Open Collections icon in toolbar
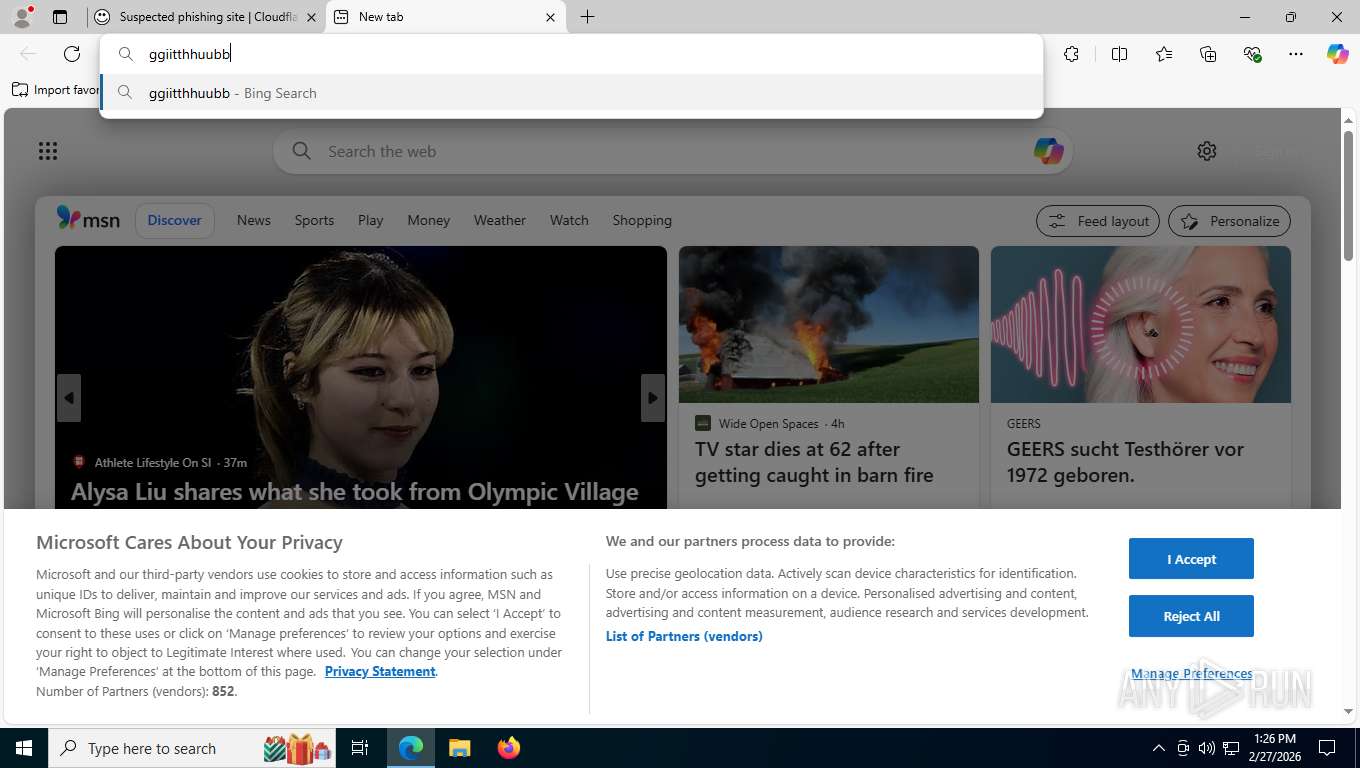 pos(1208,54)
